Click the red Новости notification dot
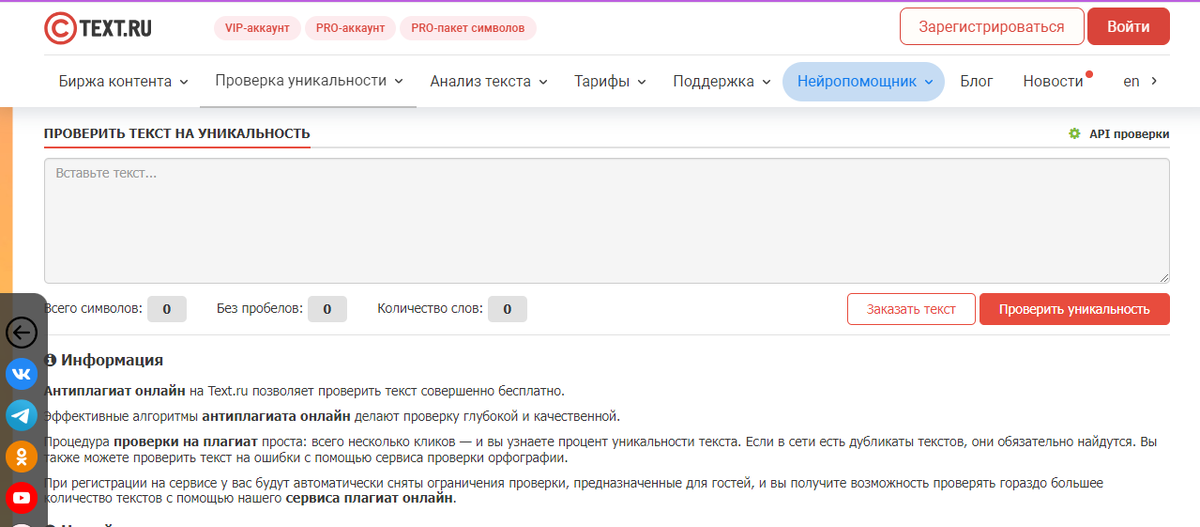Image resolution: width=1200 pixels, height=527 pixels. click(x=1089, y=74)
